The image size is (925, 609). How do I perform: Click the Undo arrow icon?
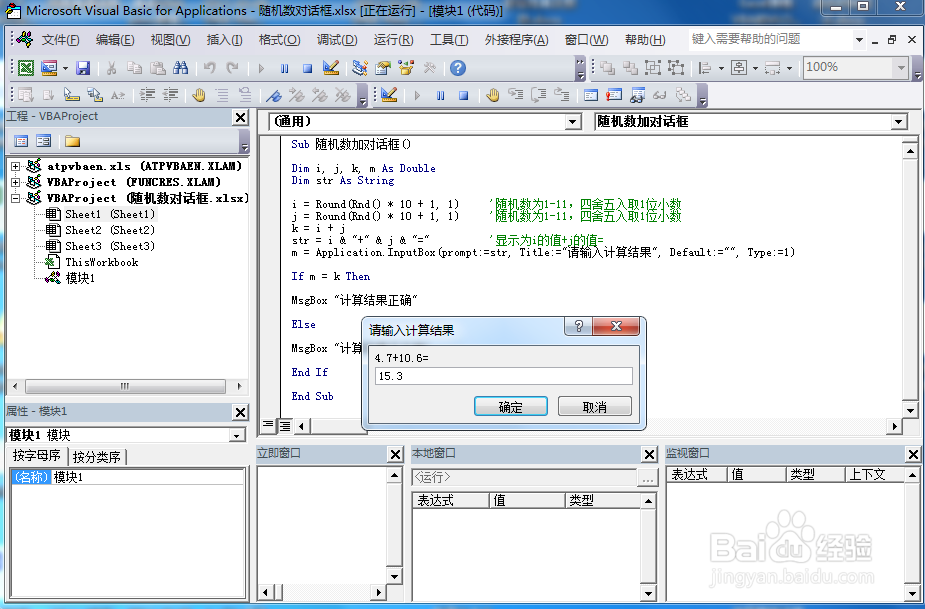[x=209, y=68]
